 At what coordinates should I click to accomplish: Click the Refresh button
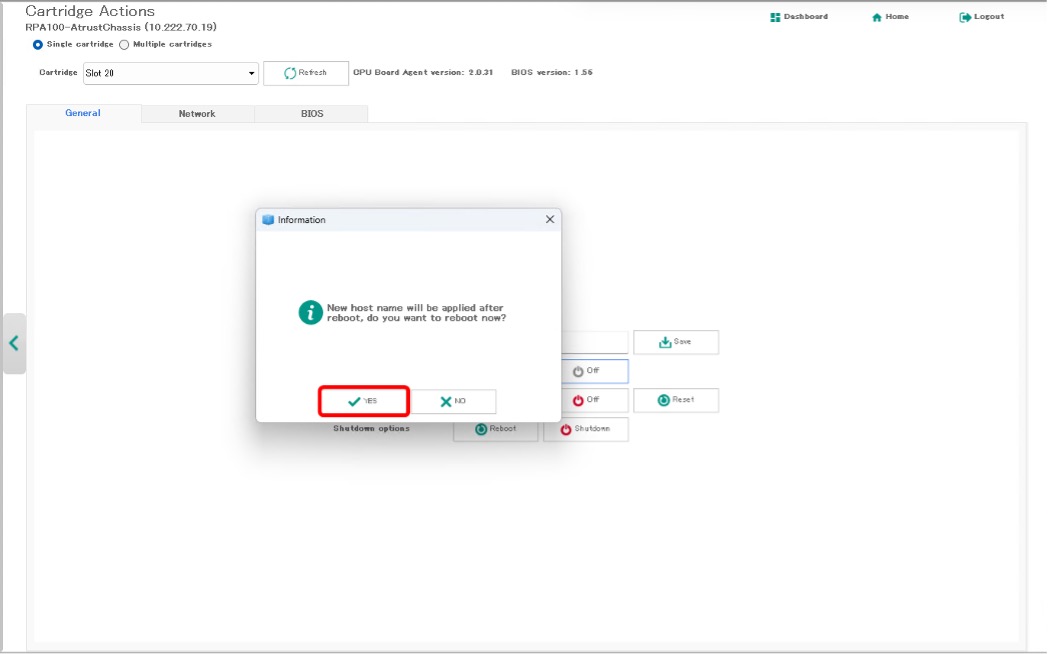(305, 73)
